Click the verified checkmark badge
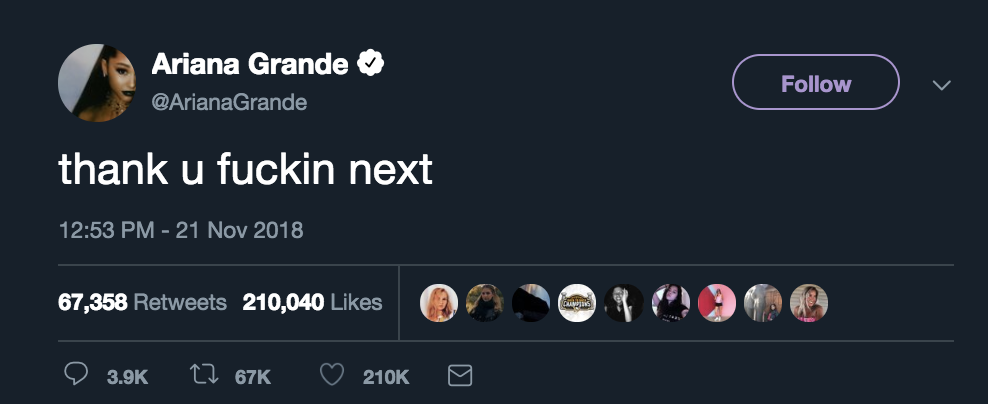988x404 pixels. pyautogui.click(x=372, y=65)
